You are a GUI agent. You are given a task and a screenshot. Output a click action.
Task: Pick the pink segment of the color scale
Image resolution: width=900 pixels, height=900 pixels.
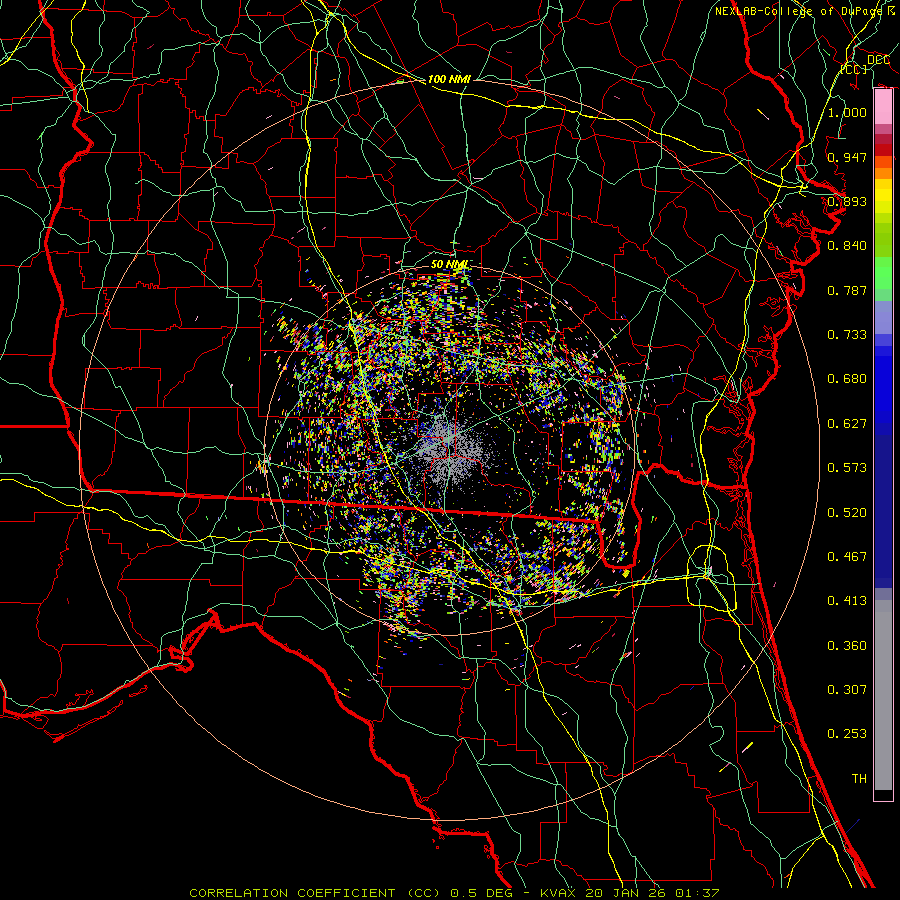[883, 107]
